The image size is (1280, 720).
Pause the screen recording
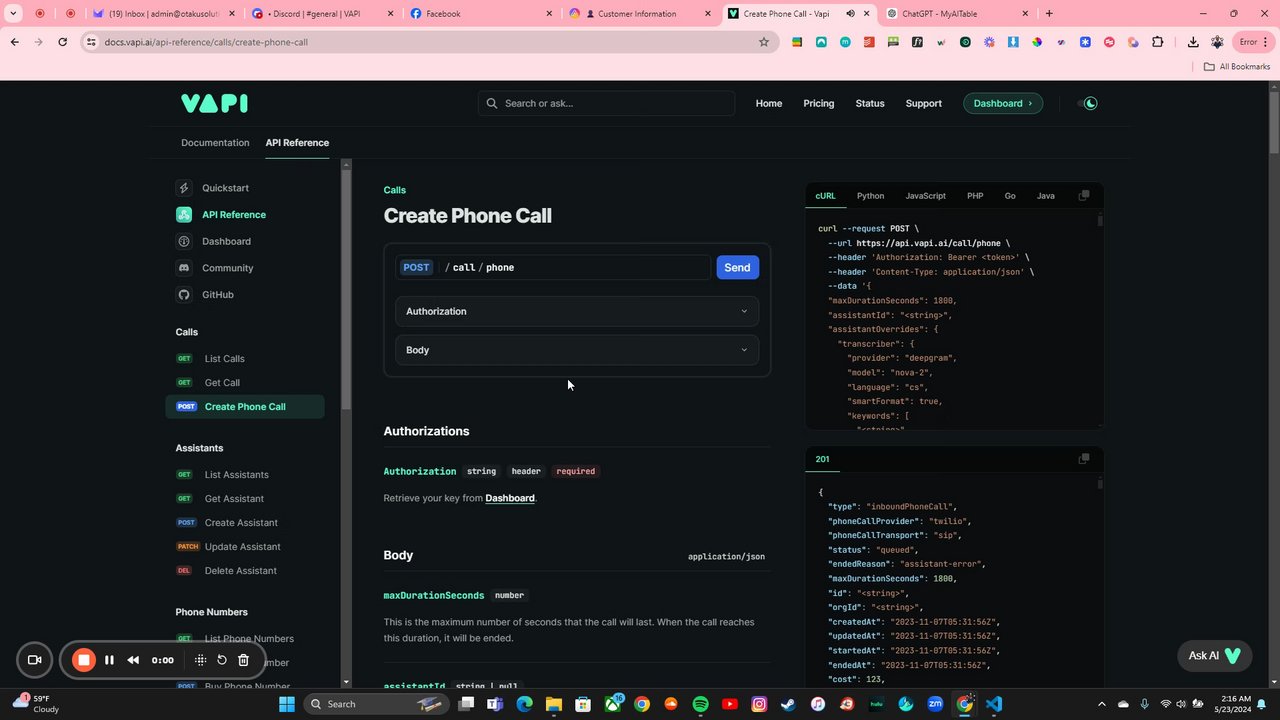[x=109, y=660]
